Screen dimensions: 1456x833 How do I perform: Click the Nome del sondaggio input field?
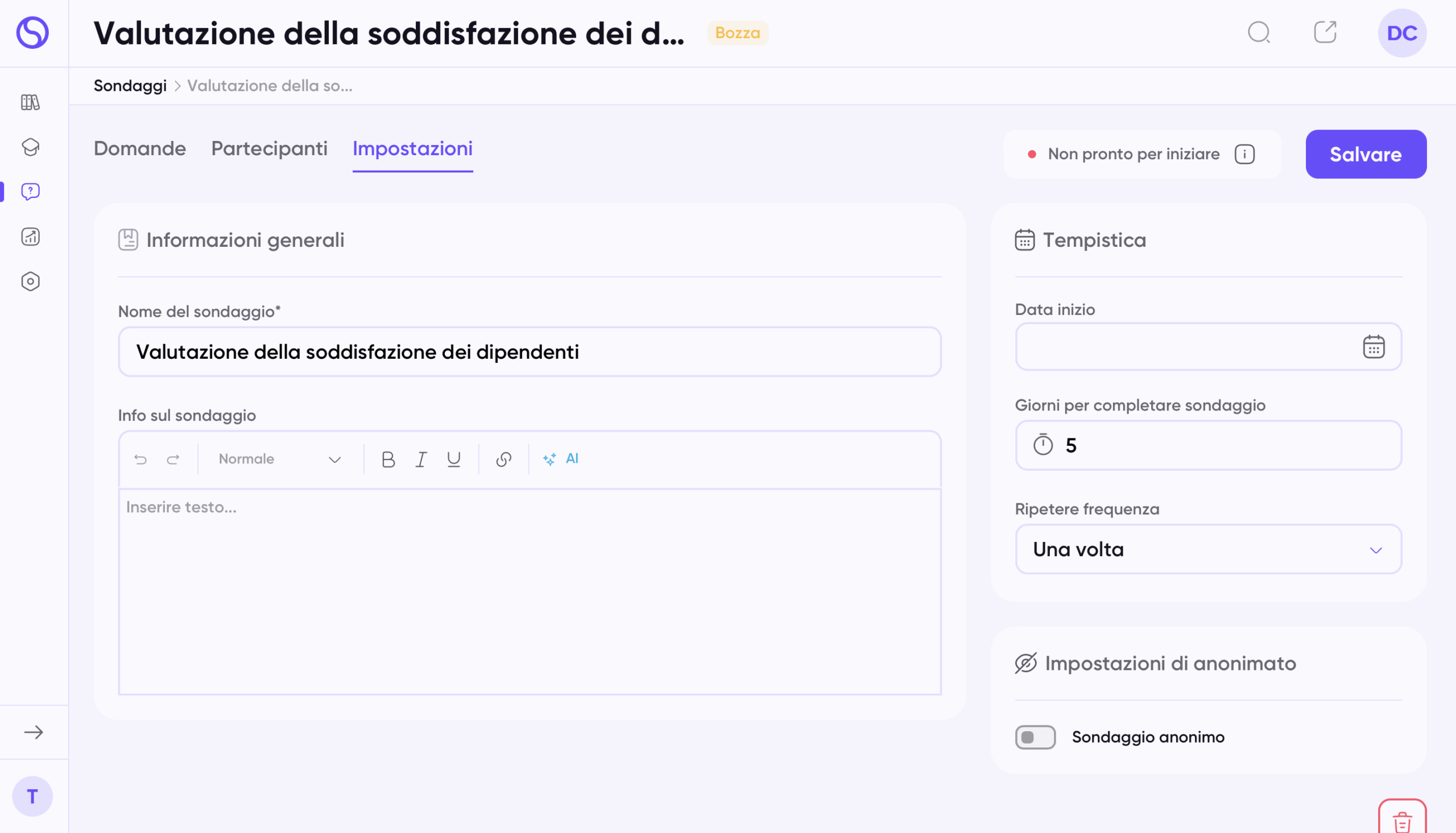(529, 352)
